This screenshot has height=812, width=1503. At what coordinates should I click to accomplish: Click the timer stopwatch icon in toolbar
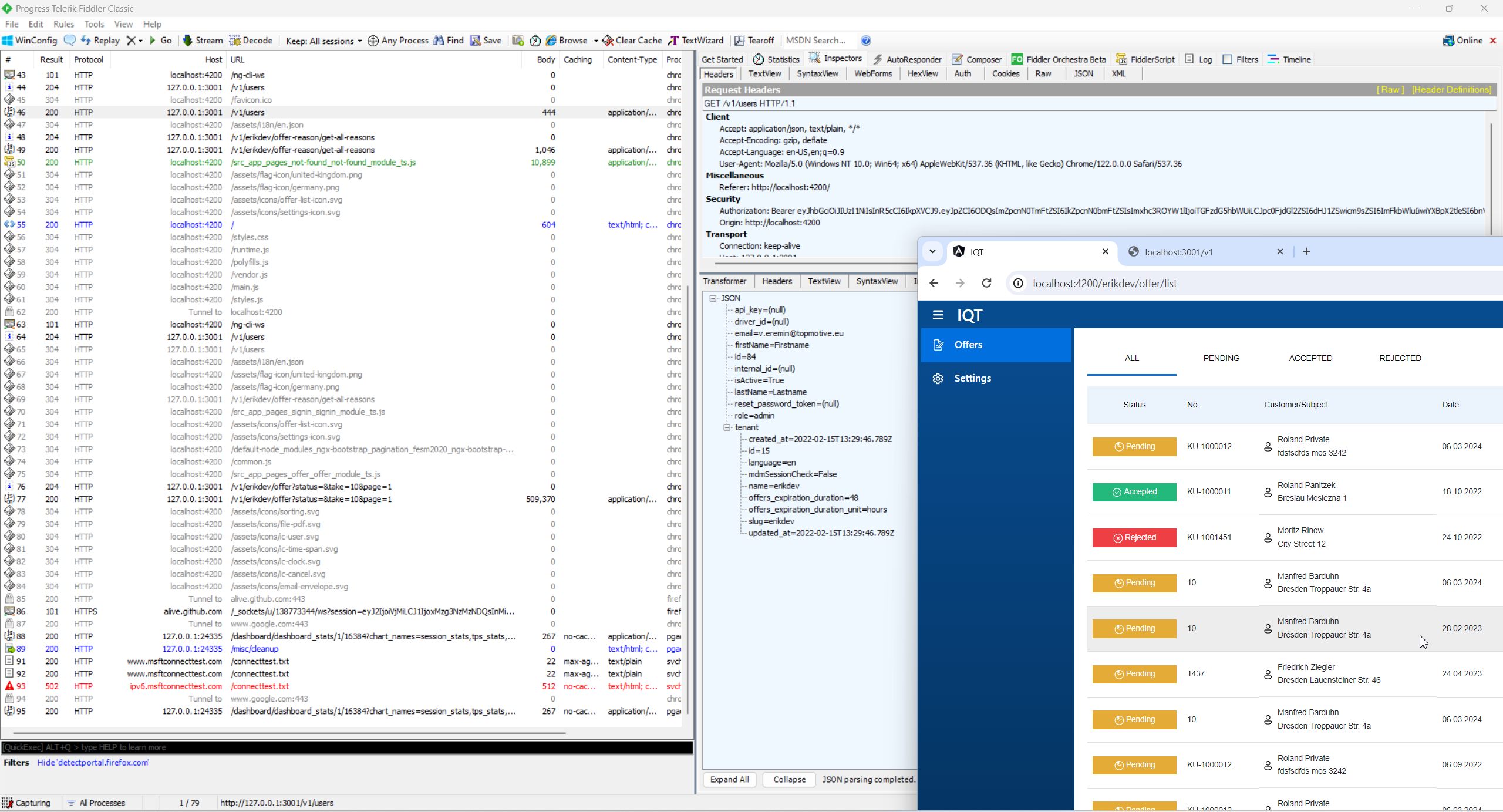point(535,41)
